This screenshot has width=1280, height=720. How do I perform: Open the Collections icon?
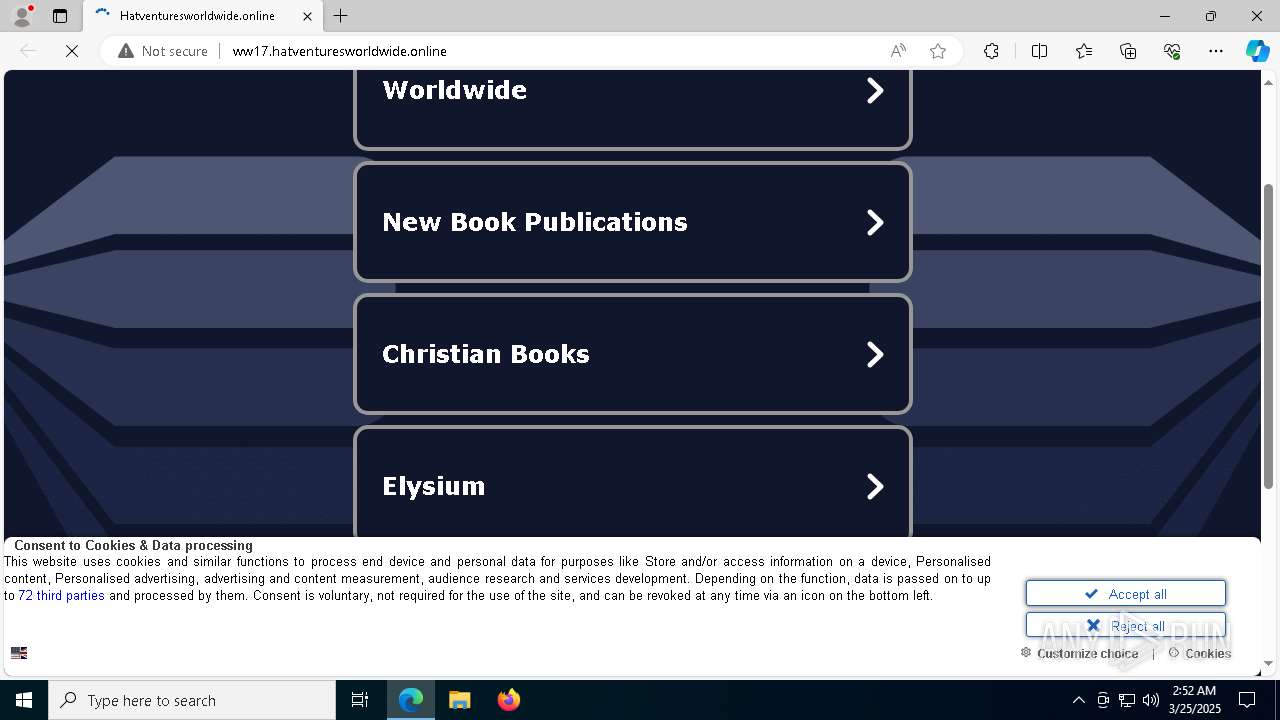(x=1128, y=51)
